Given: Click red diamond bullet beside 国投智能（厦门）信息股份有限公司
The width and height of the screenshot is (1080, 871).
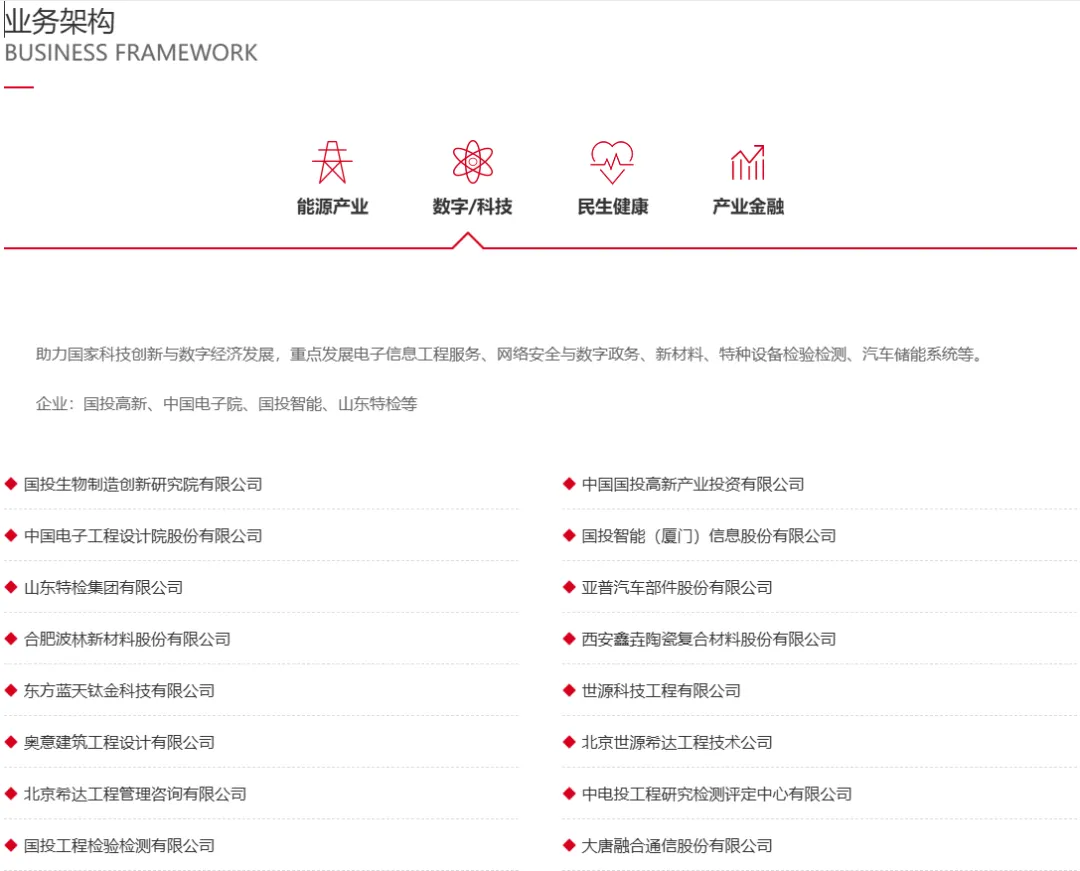Looking at the screenshot, I should (x=569, y=535).
